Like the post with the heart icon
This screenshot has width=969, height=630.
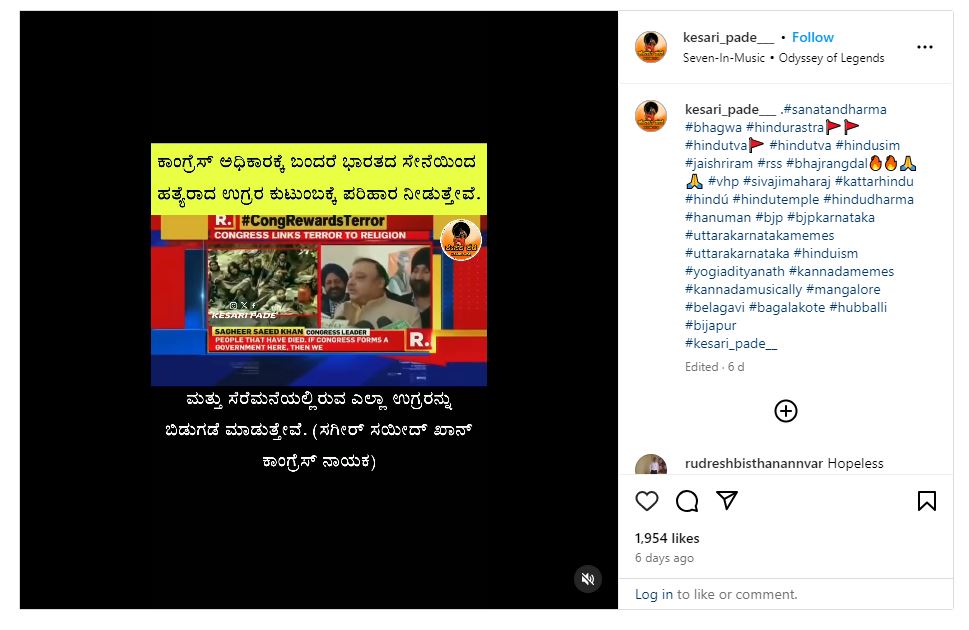pos(646,501)
